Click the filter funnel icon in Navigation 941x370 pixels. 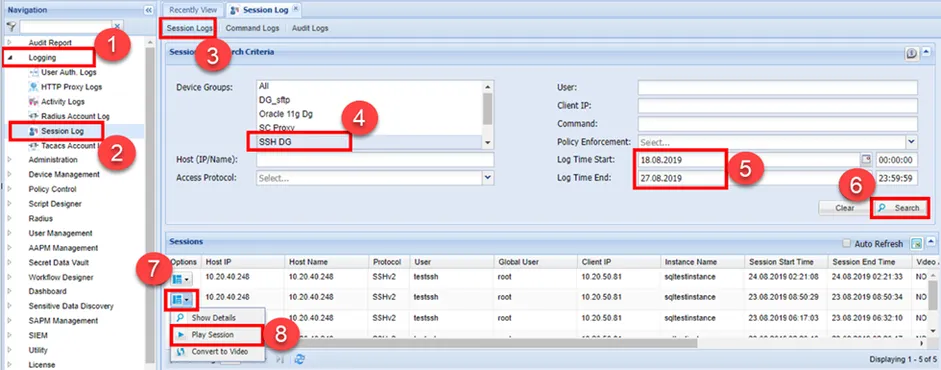[11, 27]
